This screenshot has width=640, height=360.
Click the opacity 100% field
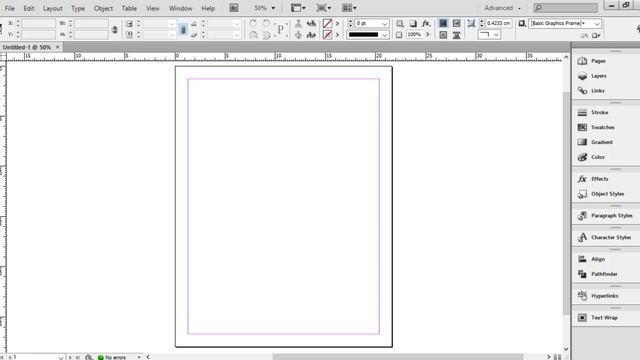[x=415, y=35]
